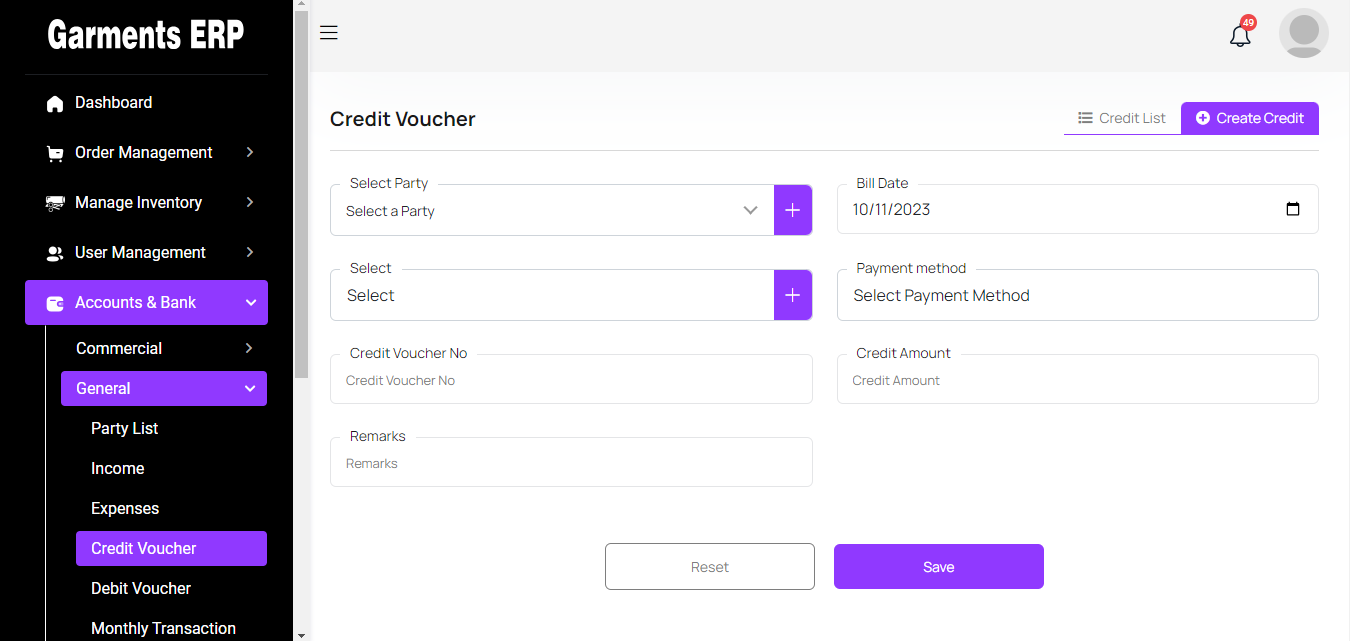Click the Credit Amount input field
Image resolution: width=1350 pixels, height=641 pixels.
(x=1077, y=381)
